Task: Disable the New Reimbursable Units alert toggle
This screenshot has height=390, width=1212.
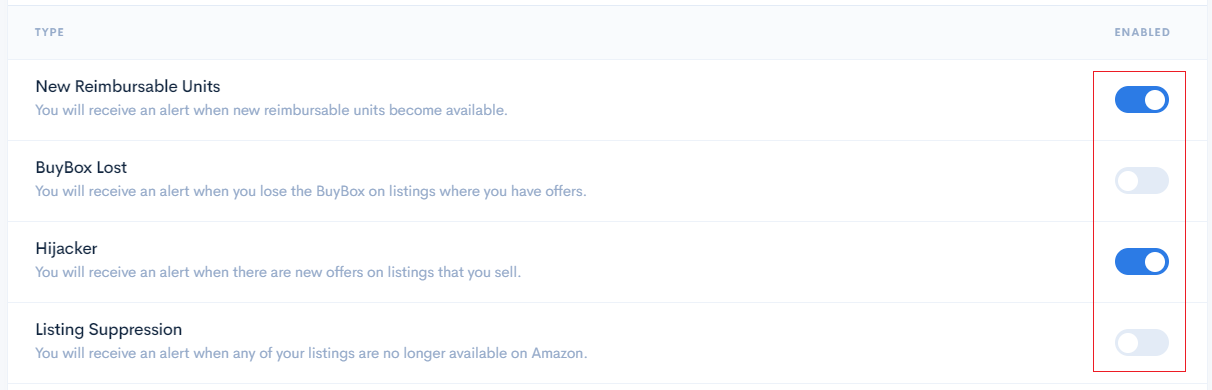Action: click(x=1142, y=100)
